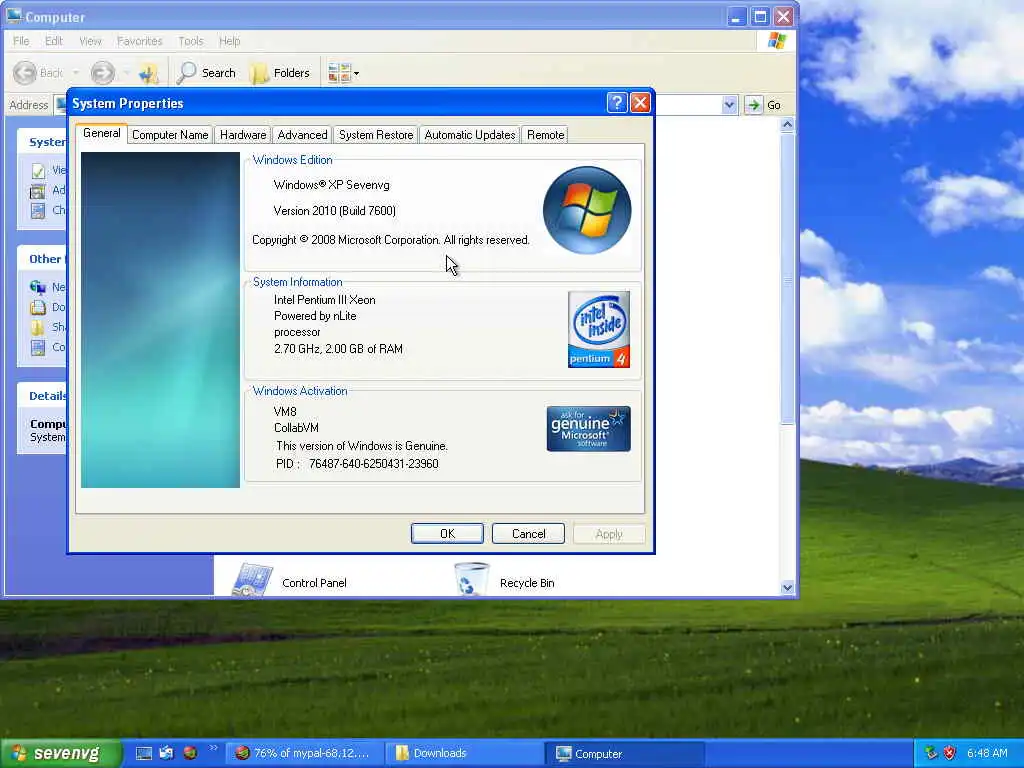This screenshot has height=768, width=1024.
Task: Click the Windows logo orb in Windows Edition
Action: pos(587,210)
